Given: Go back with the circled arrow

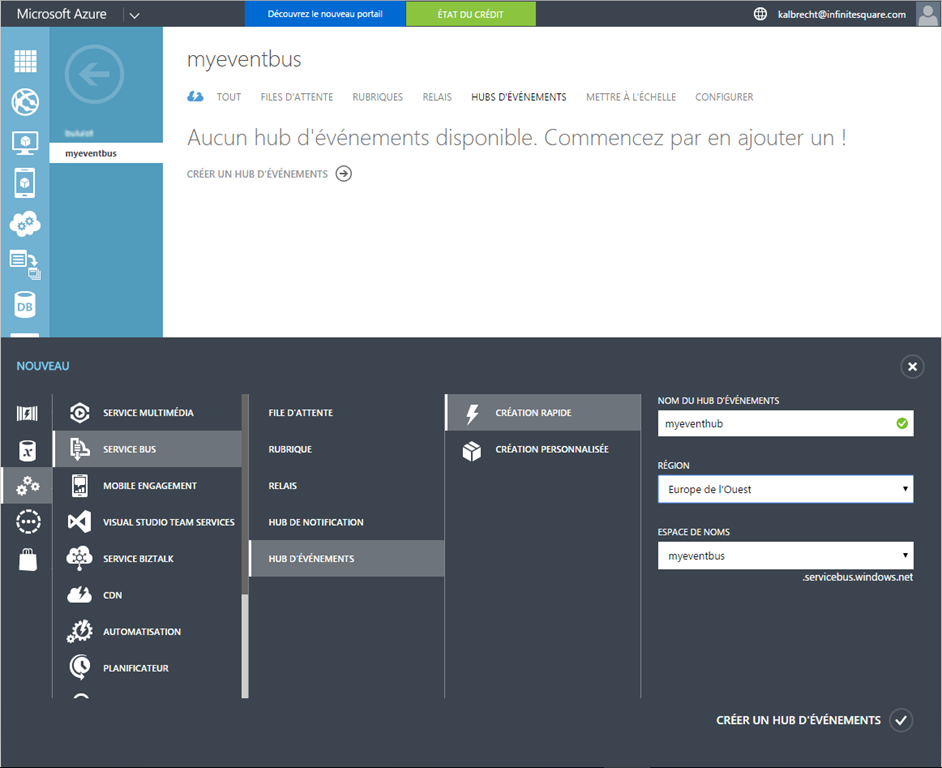Looking at the screenshot, I should (94, 75).
